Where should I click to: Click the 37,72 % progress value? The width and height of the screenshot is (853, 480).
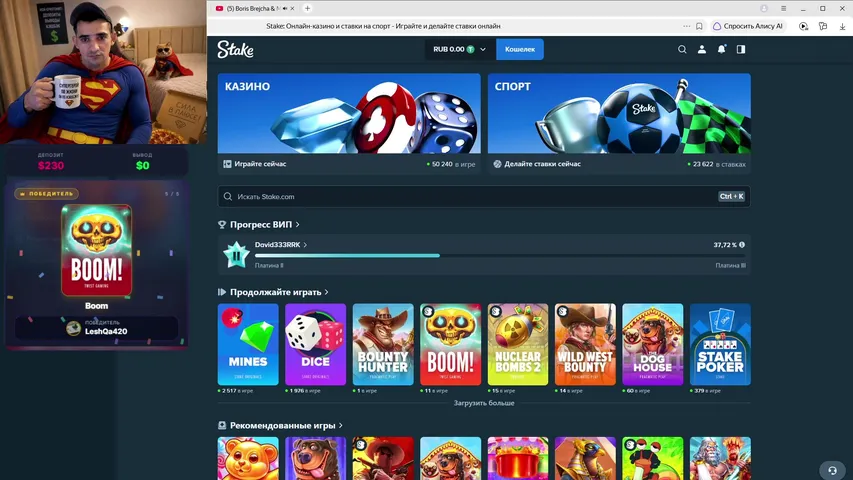(725, 245)
